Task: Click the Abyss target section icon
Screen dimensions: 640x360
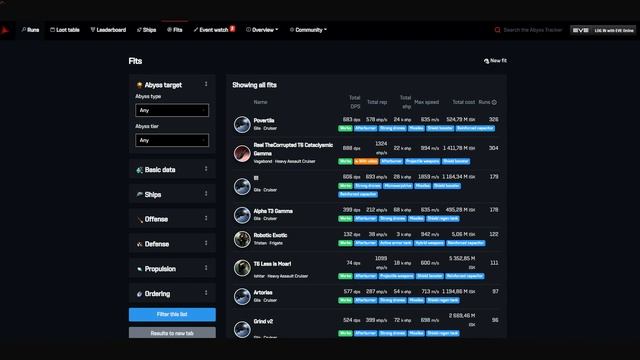Action: click(139, 85)
